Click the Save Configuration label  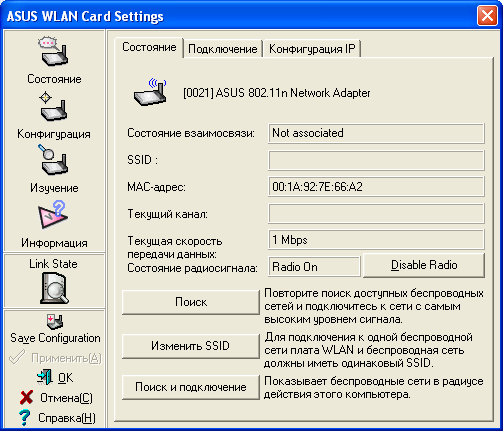pyautogui.click(x=55, y=338)
